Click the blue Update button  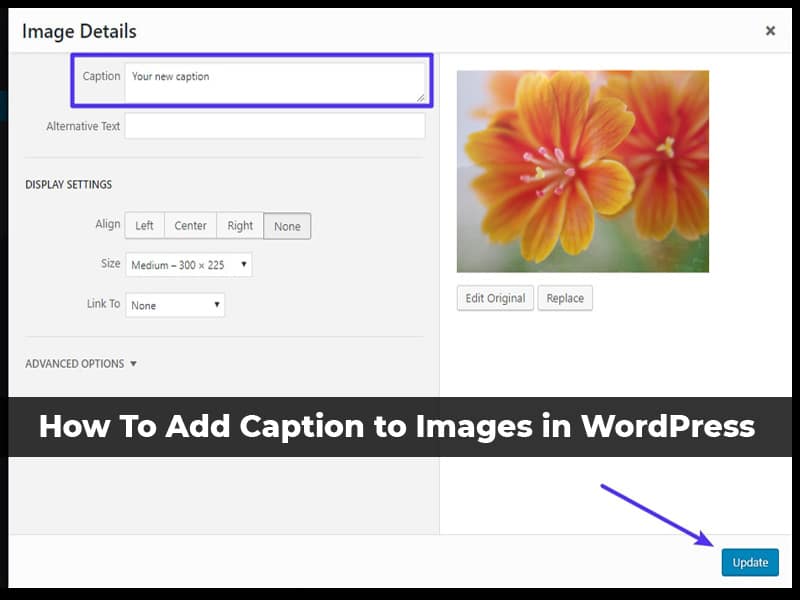(x=749, y=562)
